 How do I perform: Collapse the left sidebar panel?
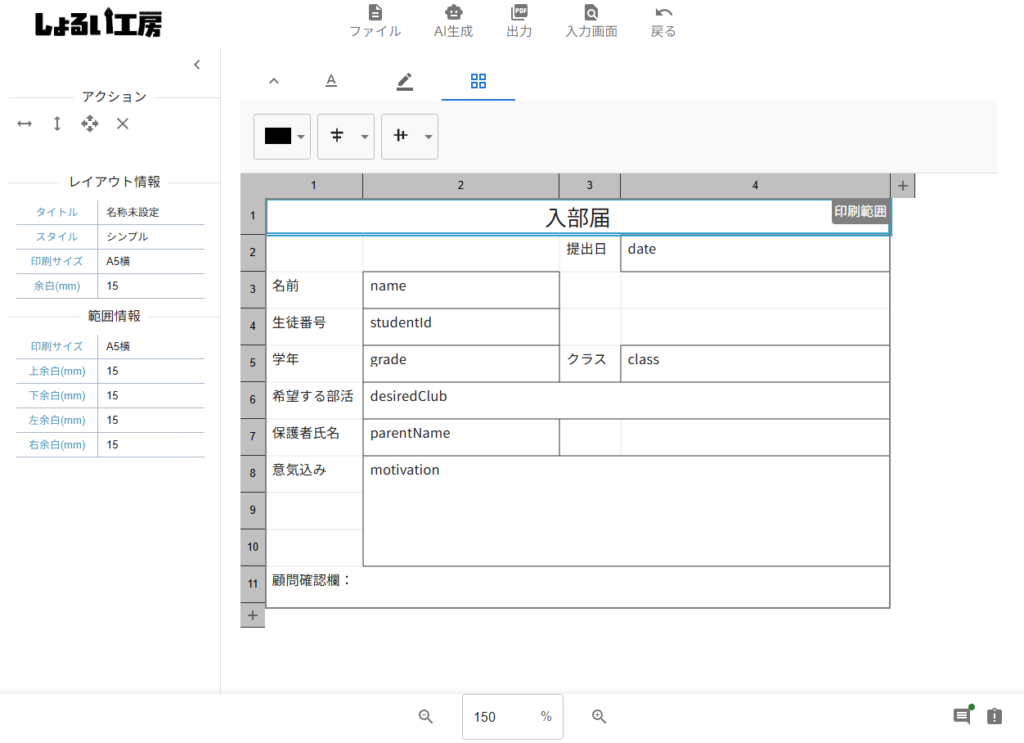click(197, 65)
